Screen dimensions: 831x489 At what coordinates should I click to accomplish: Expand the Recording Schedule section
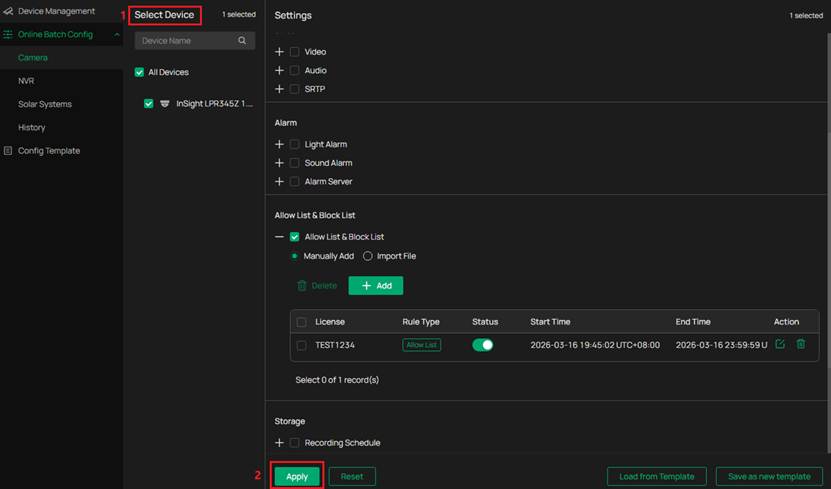point(280,443)
